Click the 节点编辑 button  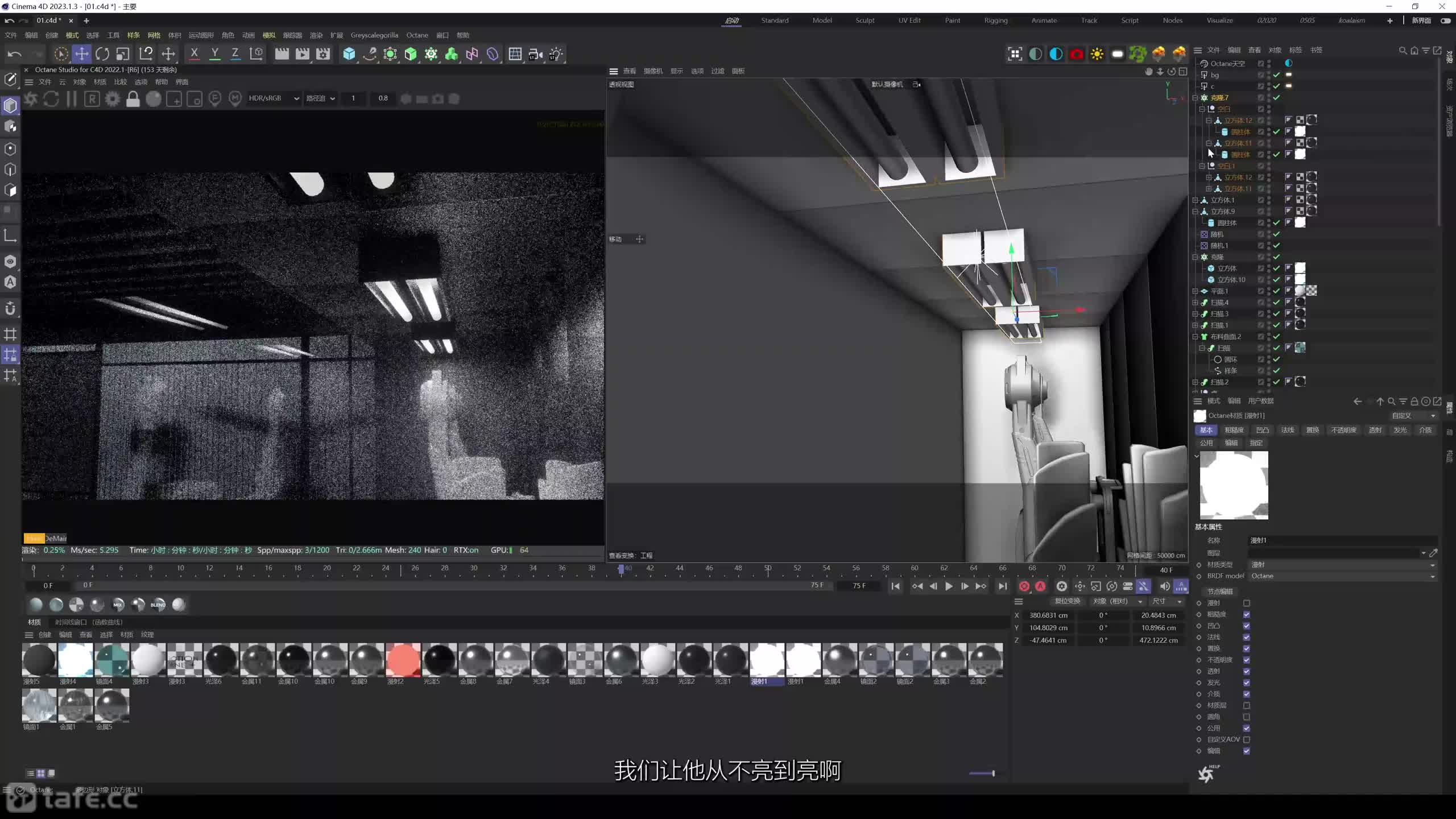coord(1220,591)
